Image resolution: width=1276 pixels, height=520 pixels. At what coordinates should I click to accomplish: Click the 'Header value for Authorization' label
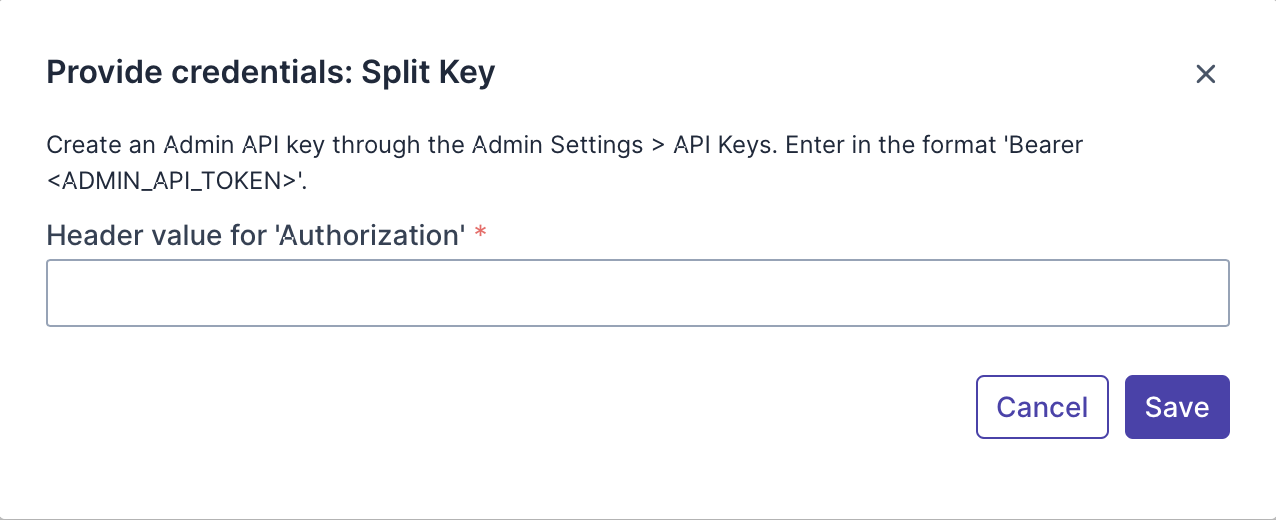tap(256, 236)
